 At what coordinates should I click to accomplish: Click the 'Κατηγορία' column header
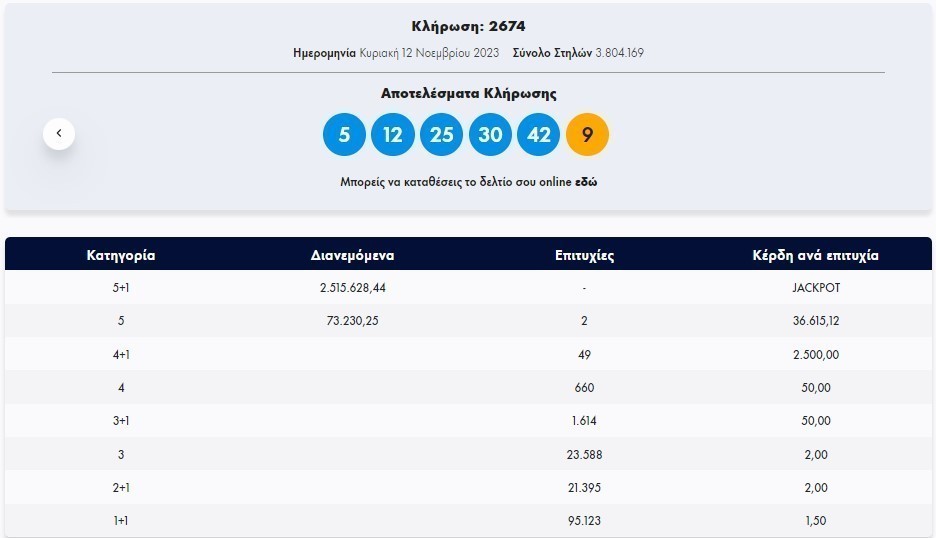[121, 255]
